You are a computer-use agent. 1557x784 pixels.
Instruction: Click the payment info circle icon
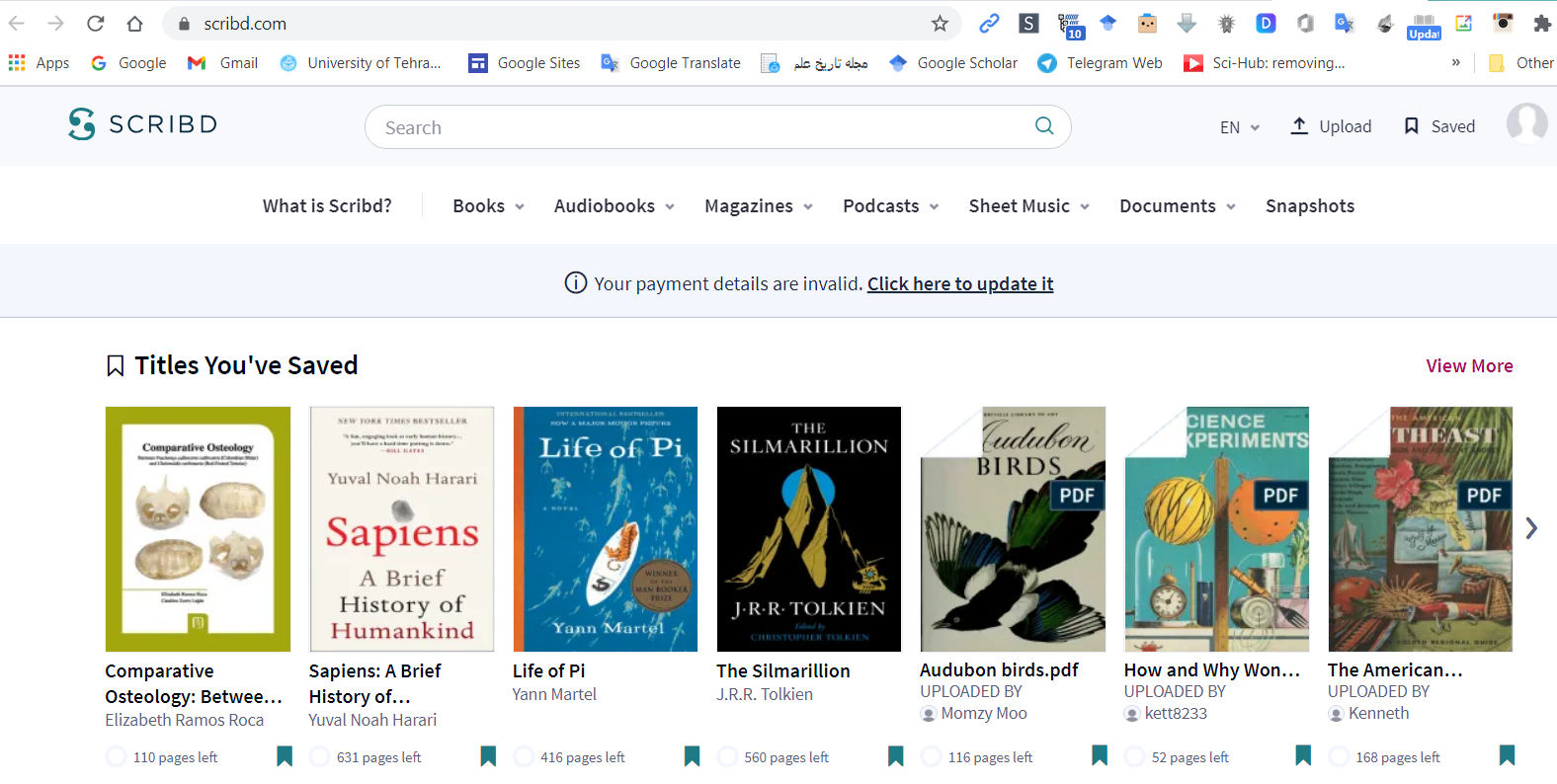pos(575,283)
